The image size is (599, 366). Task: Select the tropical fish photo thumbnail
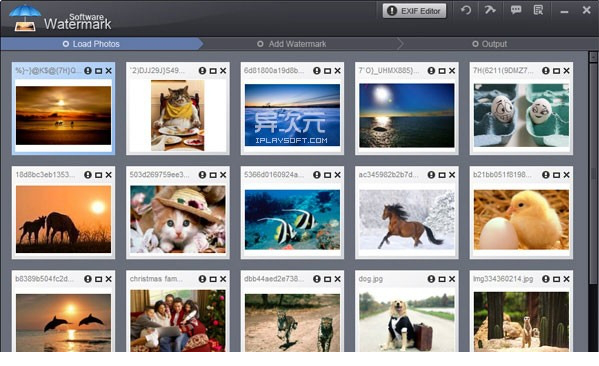pos(292,219)
